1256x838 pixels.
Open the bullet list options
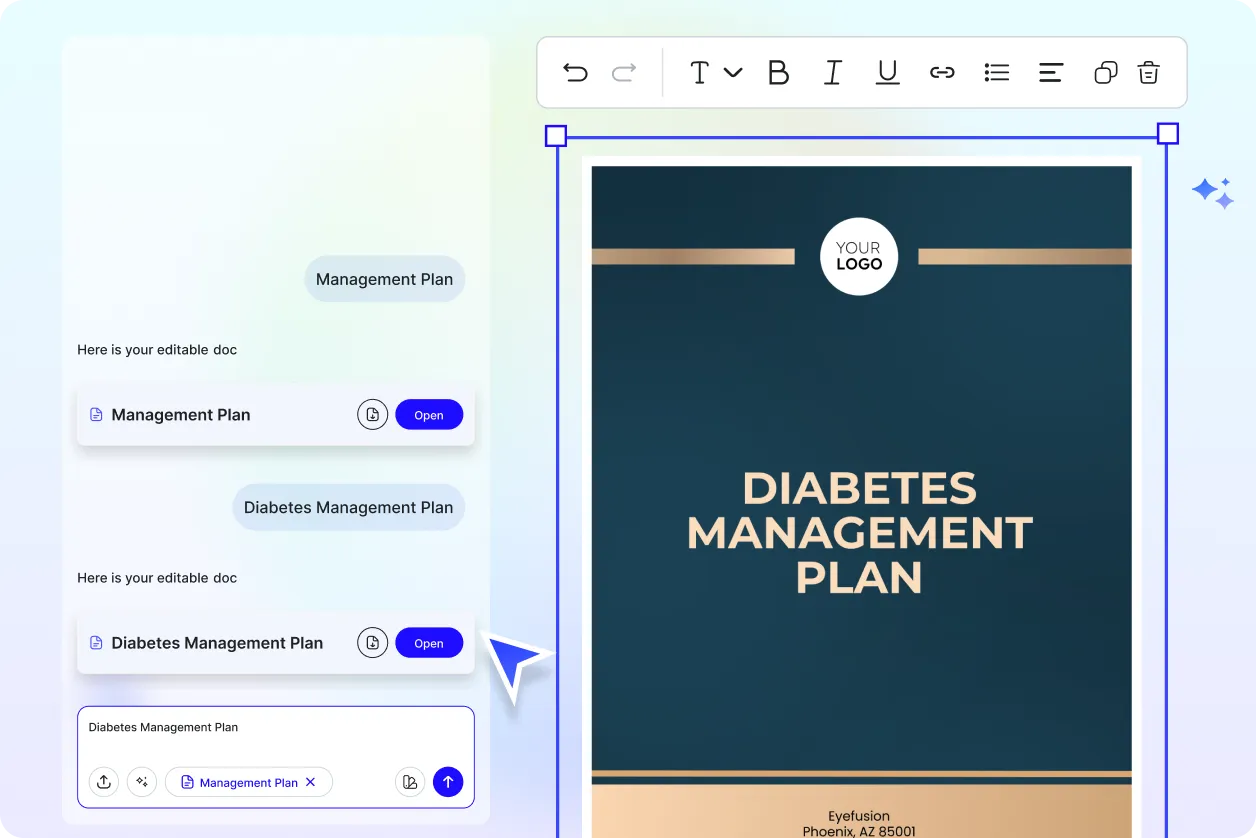[x=996, y=72]
